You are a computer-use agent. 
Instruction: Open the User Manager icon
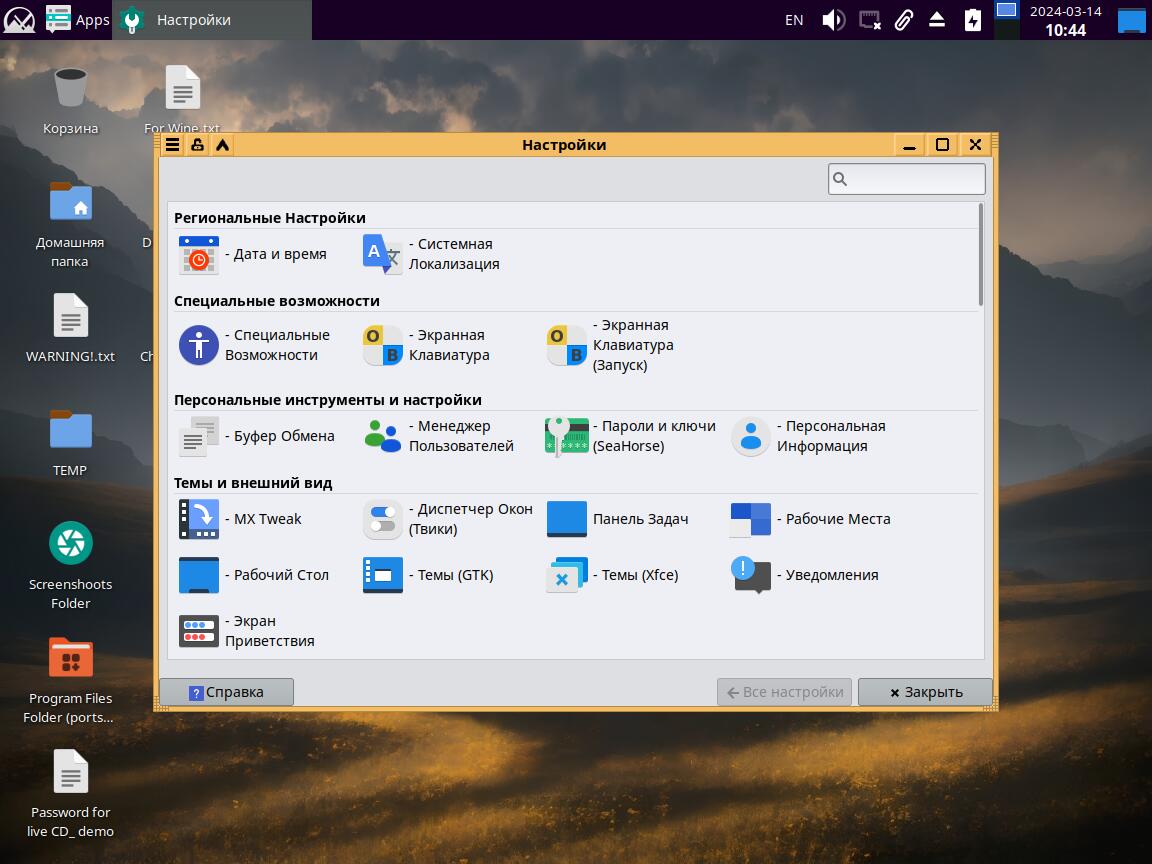click(382, 437)
